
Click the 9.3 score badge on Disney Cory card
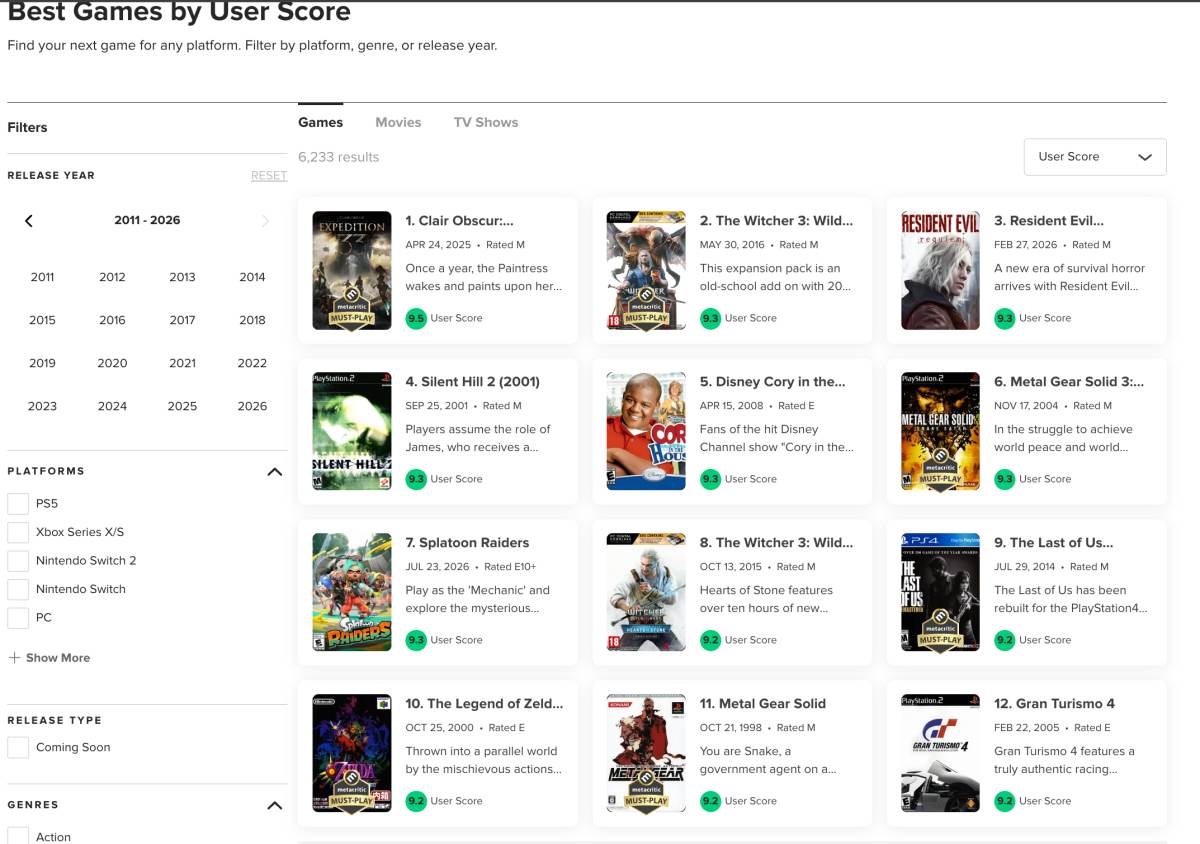710,479
